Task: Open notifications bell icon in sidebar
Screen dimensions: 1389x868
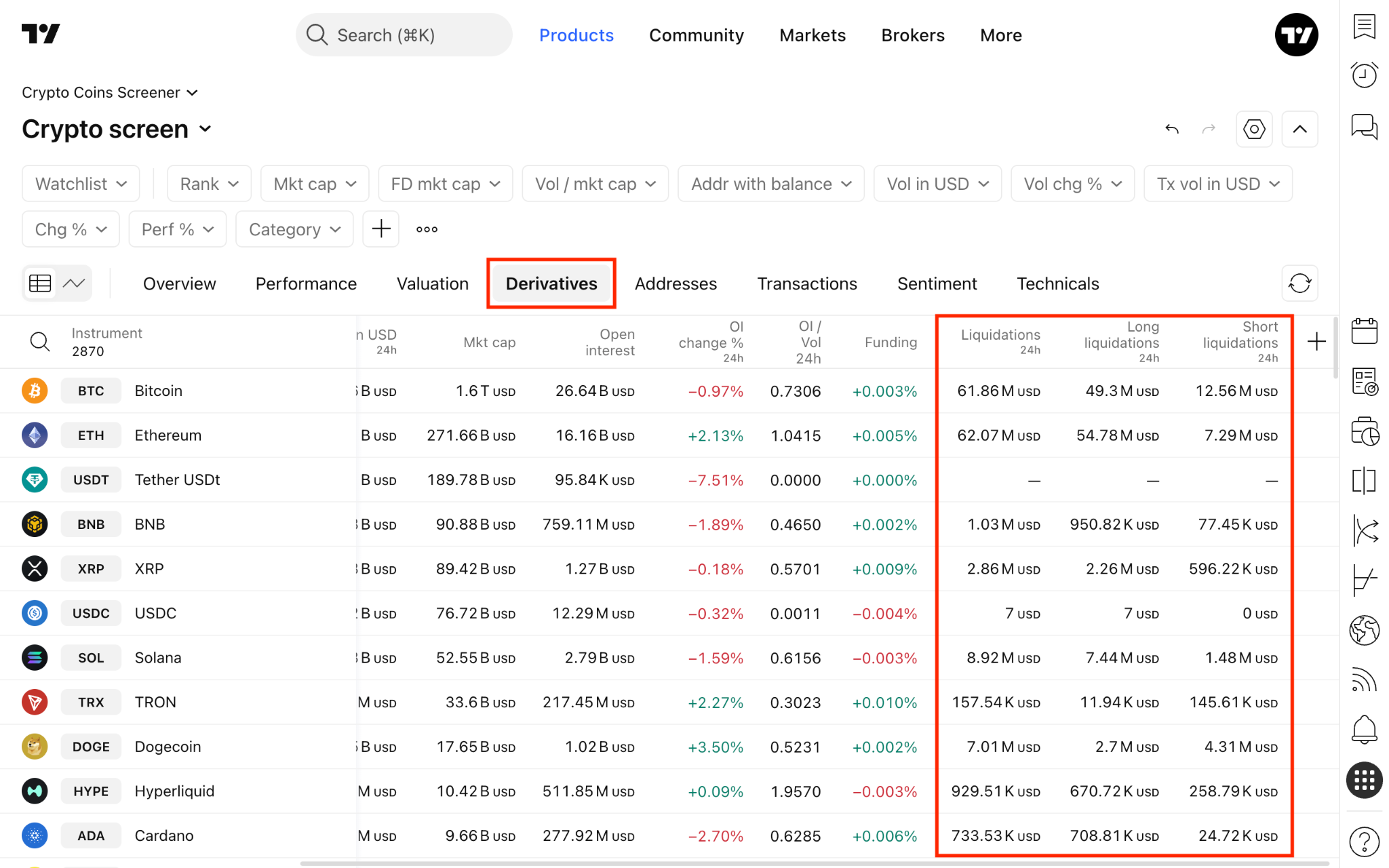Action: pos(1364,730)
